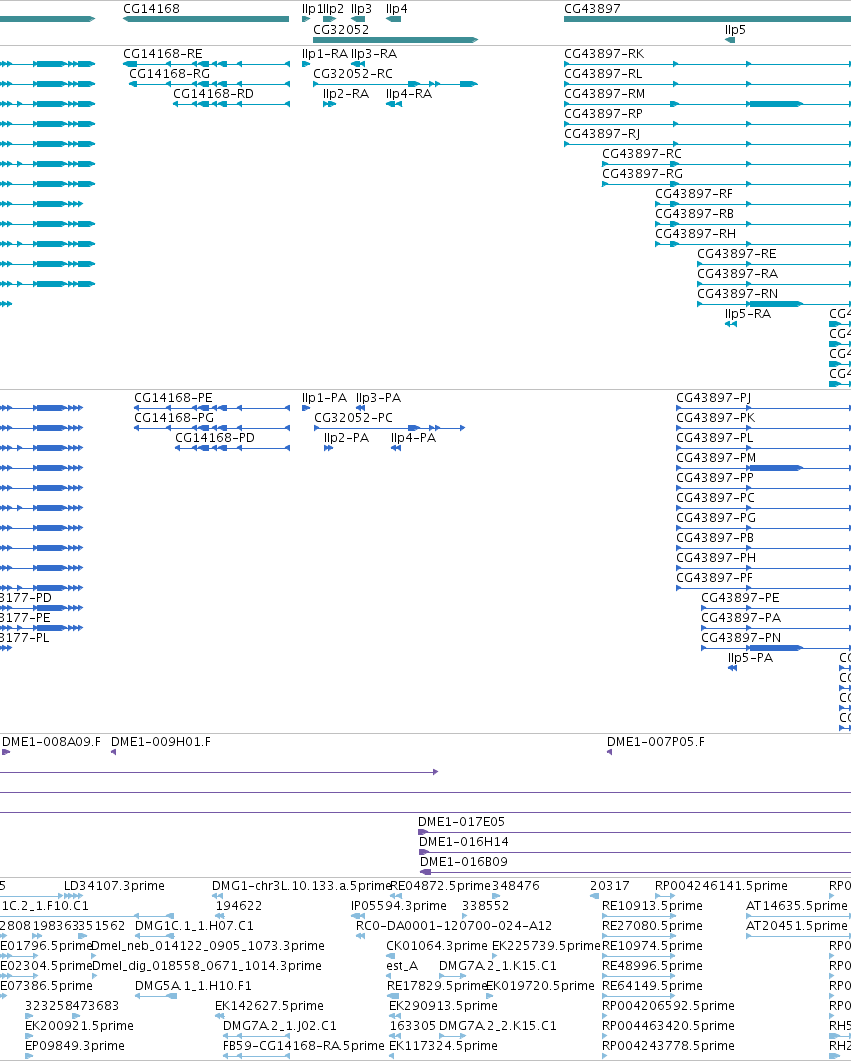The width and height of the screenshot is (851, 1061).
Task: Click EST RC0-DA0001-120700-024-A12
Action: tap(454, 926)
